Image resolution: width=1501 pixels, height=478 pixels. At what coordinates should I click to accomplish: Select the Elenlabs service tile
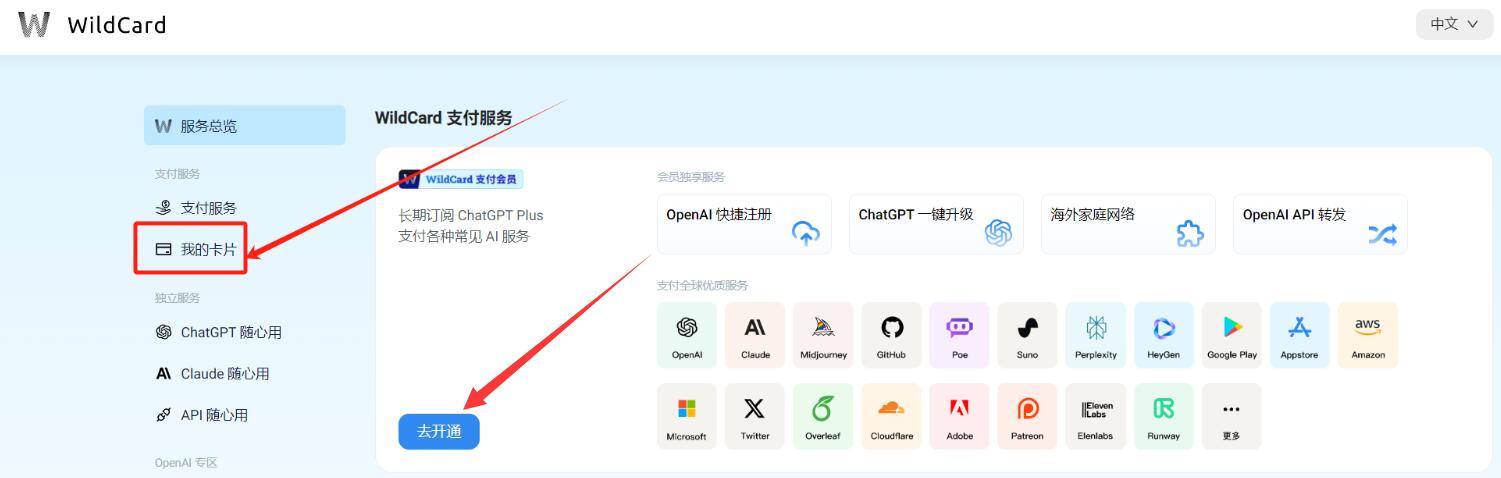(1095, 416)
